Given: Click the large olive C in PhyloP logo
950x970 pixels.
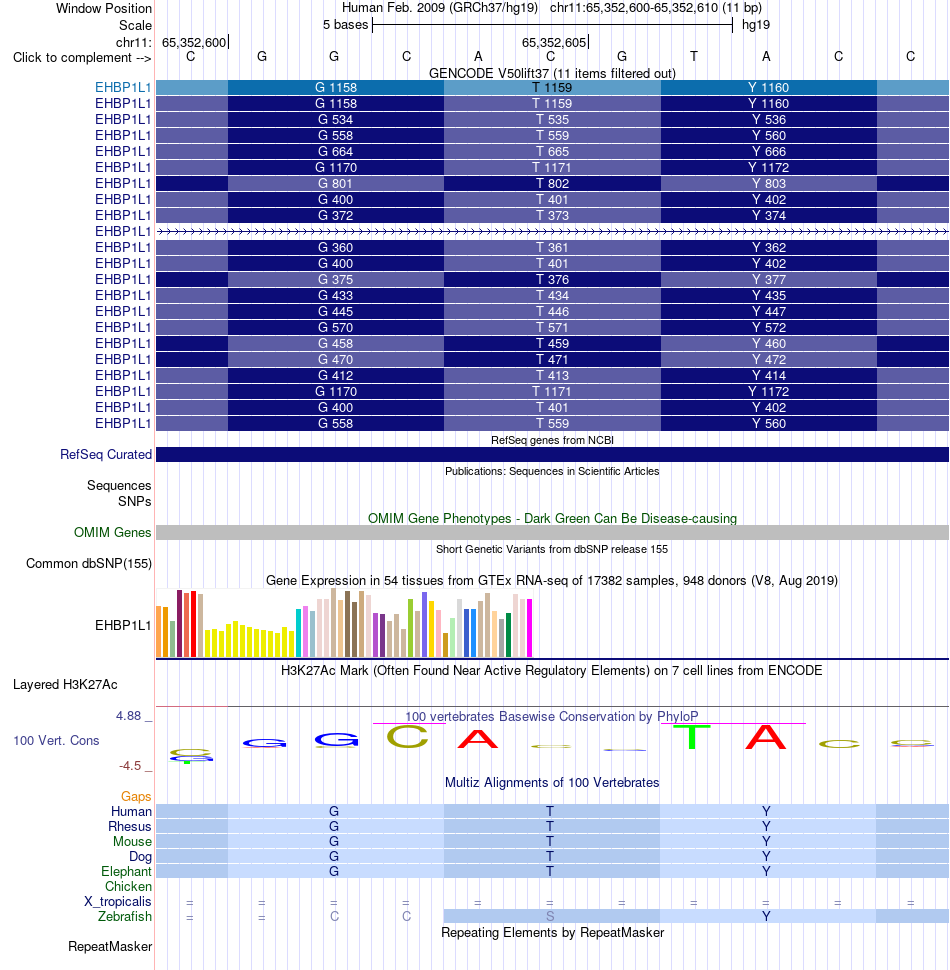Looking at the screenshot, I should [407, 736].
